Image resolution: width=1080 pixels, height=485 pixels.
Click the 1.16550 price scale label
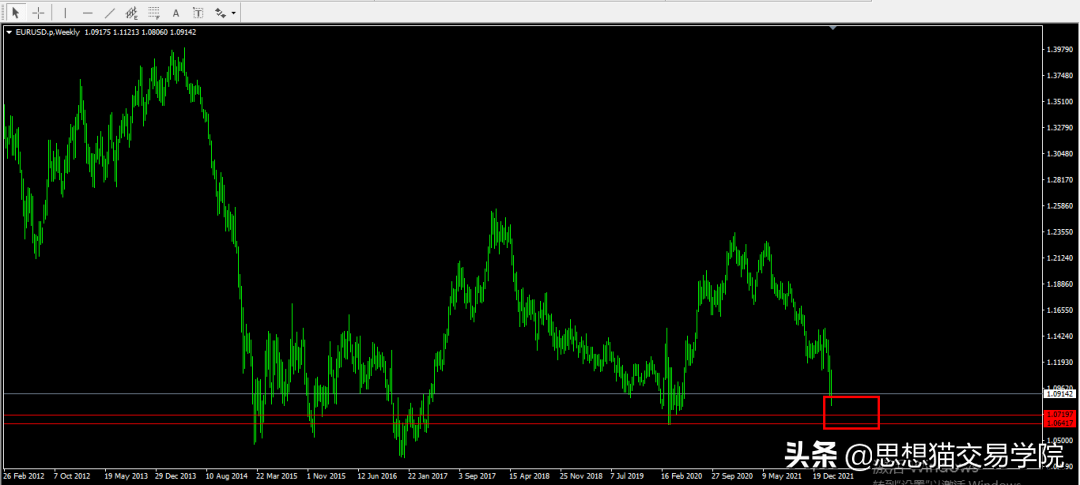pyautogui.click(x=1059, y=311)
